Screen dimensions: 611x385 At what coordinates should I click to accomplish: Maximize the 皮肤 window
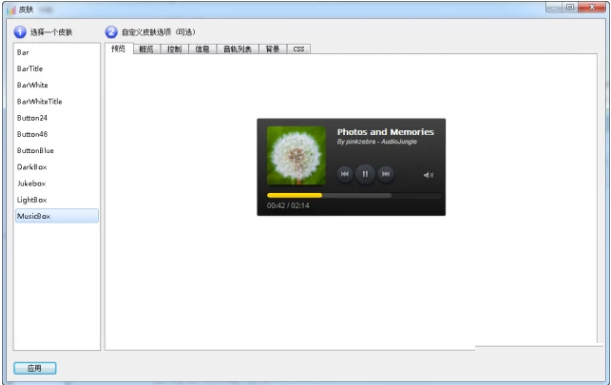point(570,7)
